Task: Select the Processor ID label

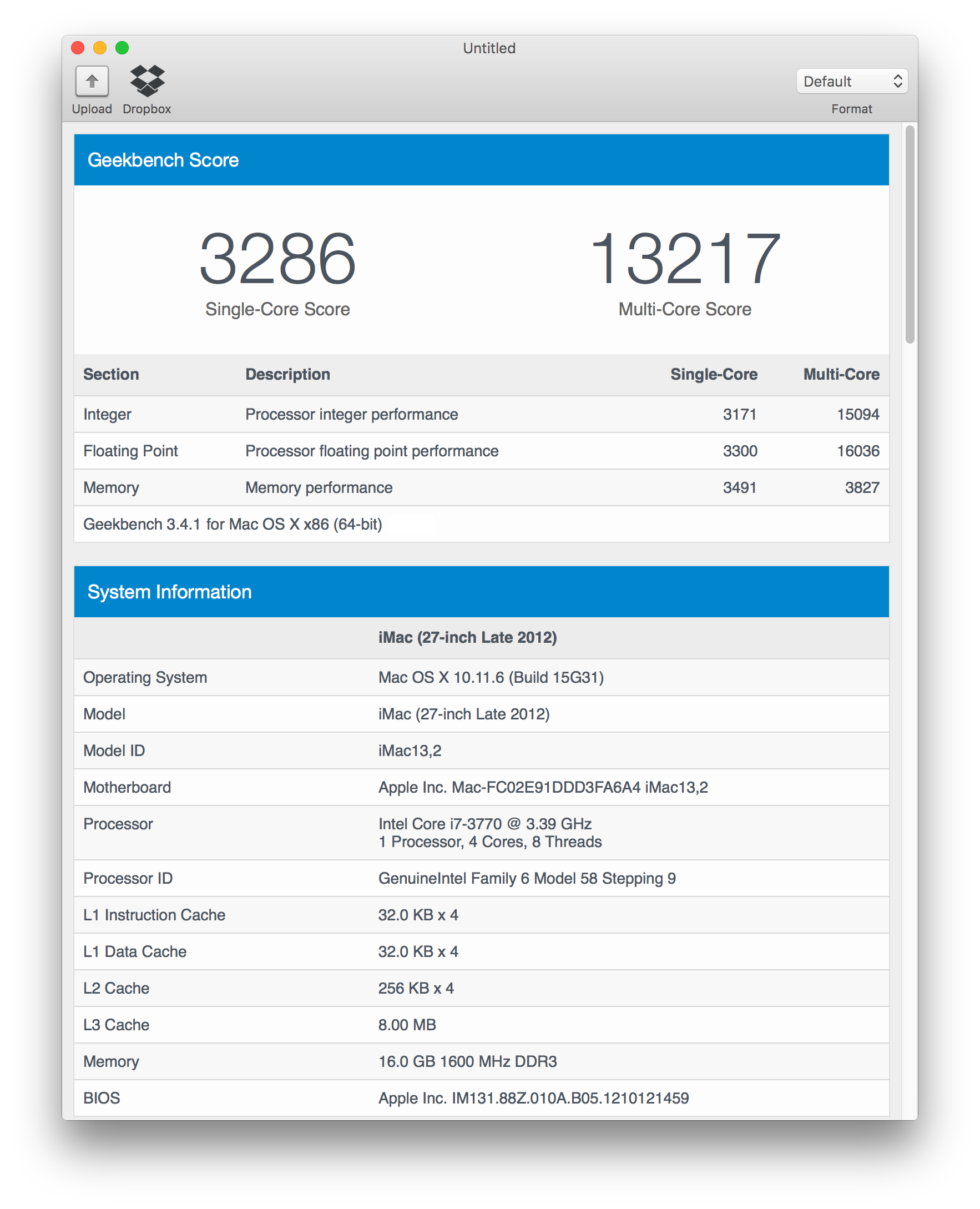Action: pos(128,879)
